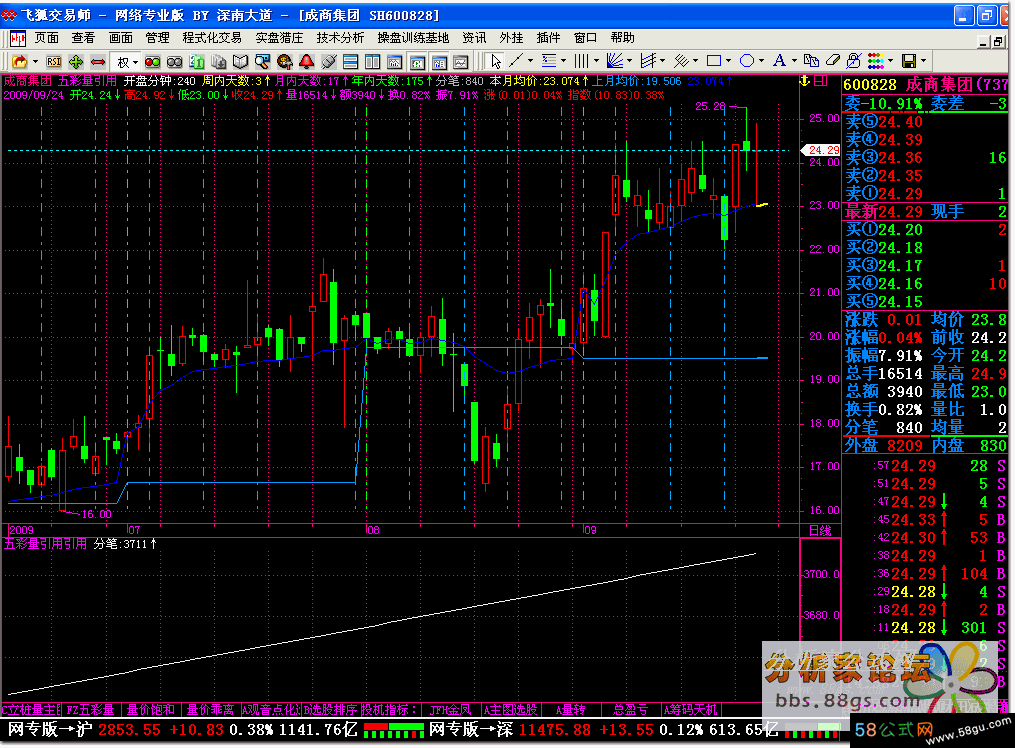Click the red horizontal double-arrow icon
This screenshot has height=748, width=1015.
(98, 61)
